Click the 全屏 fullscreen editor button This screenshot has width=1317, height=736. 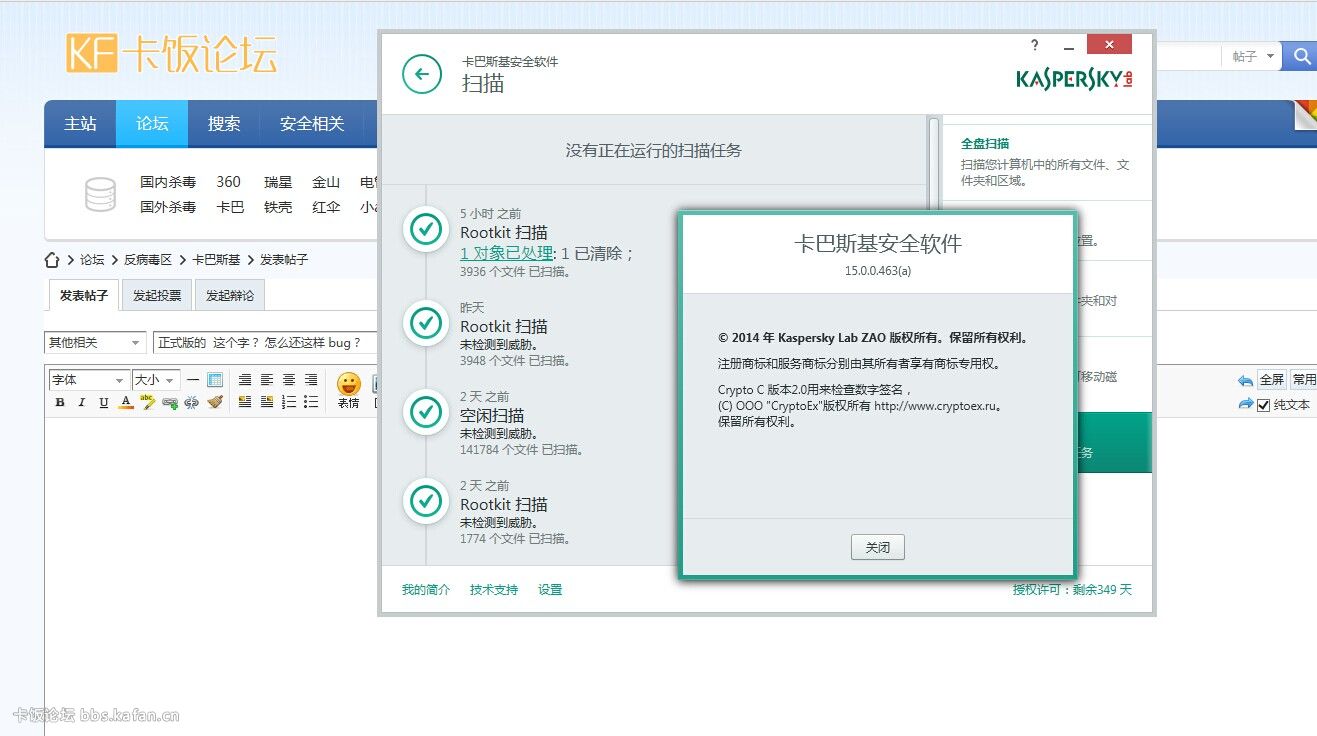point(1272,380)
